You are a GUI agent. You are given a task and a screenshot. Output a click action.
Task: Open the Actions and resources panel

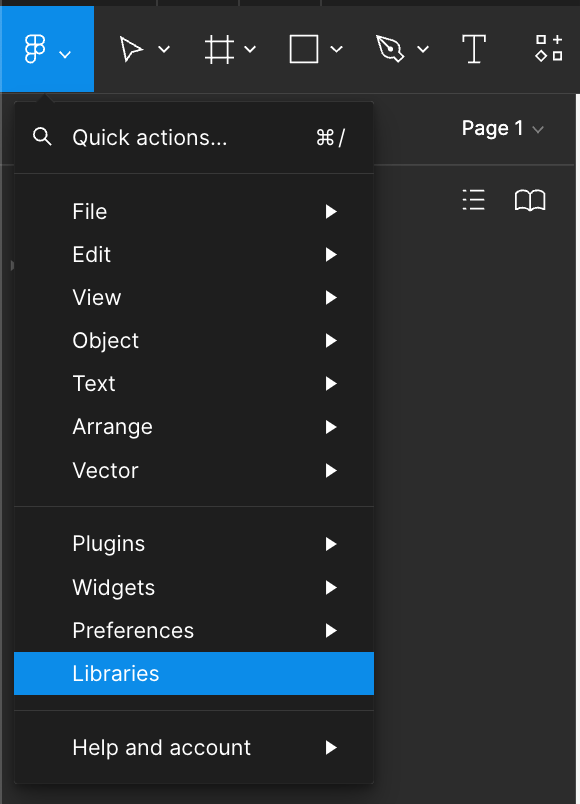pyautogui.click(x=548, y=48)
